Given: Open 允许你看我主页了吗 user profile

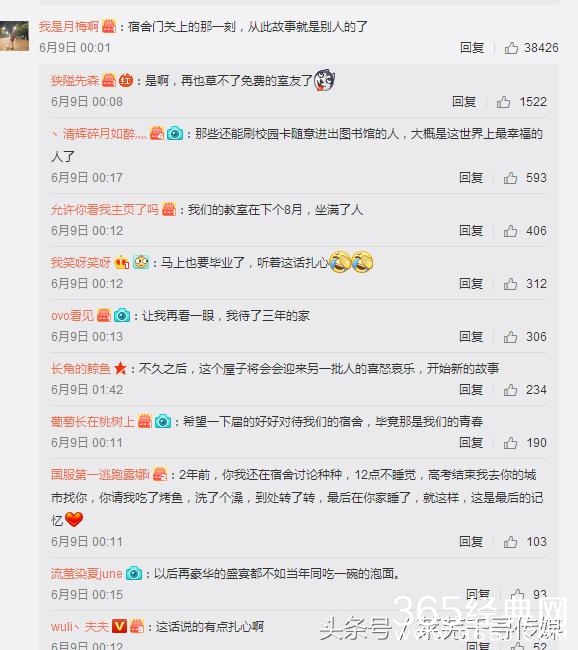Looking at the screenshot, I should pyautogui.click(x=105, y=210).
